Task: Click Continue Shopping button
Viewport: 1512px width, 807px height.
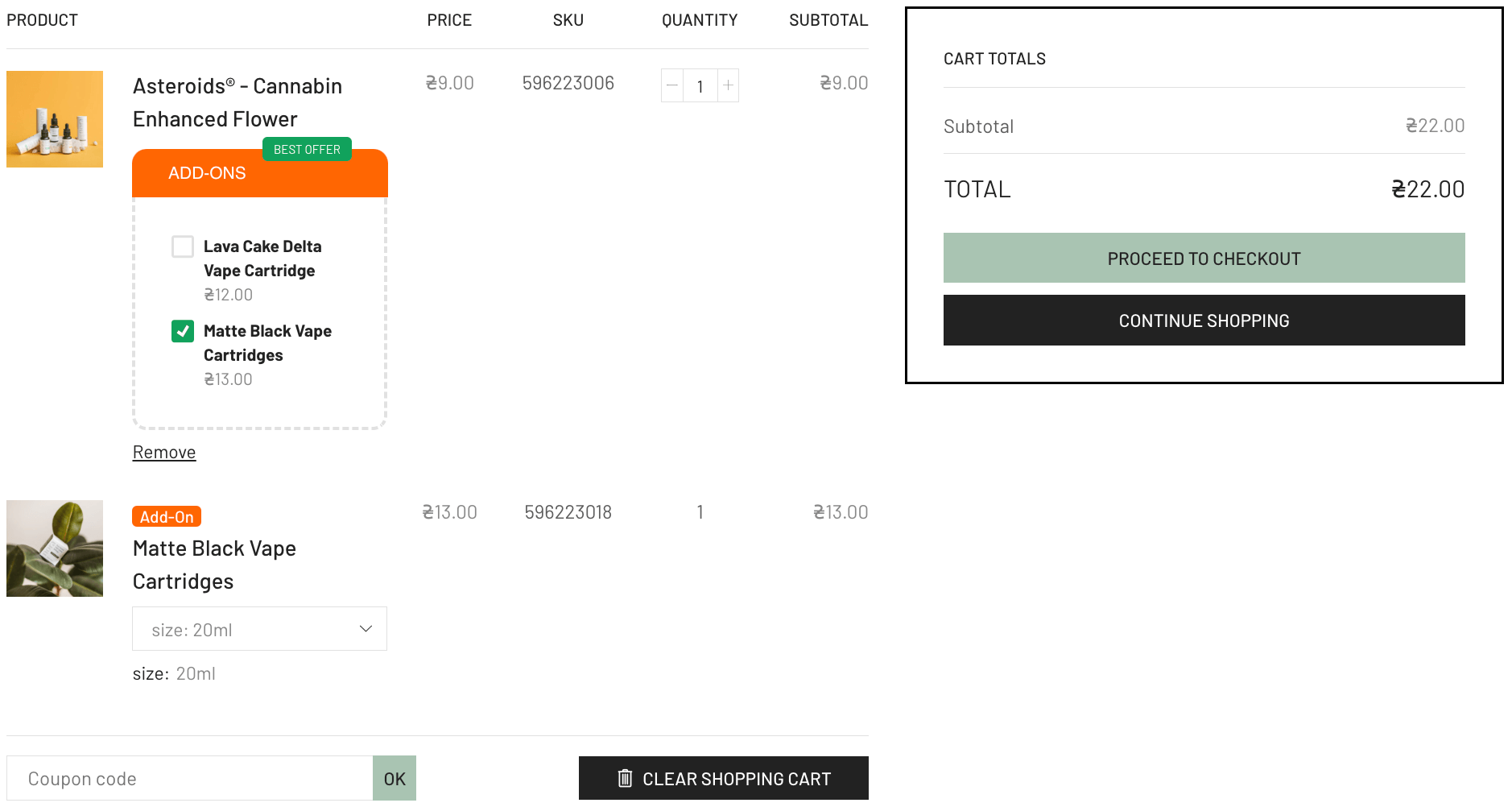Action: pyautogui.click(x=1204, y=321)
